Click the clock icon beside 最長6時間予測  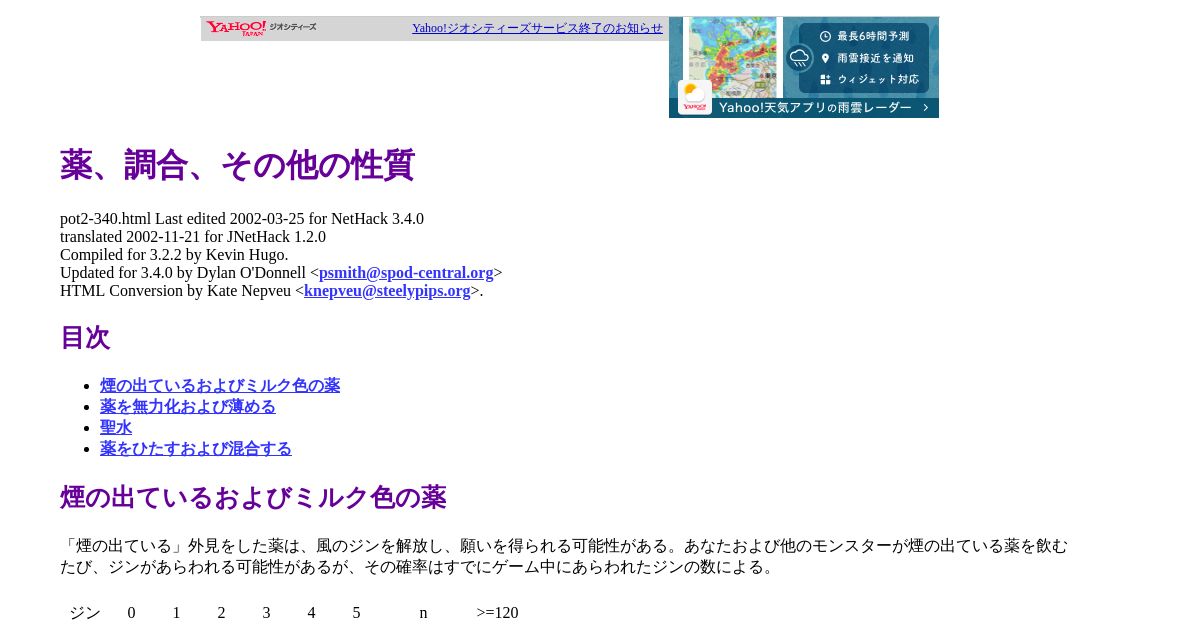coord(825,36)
